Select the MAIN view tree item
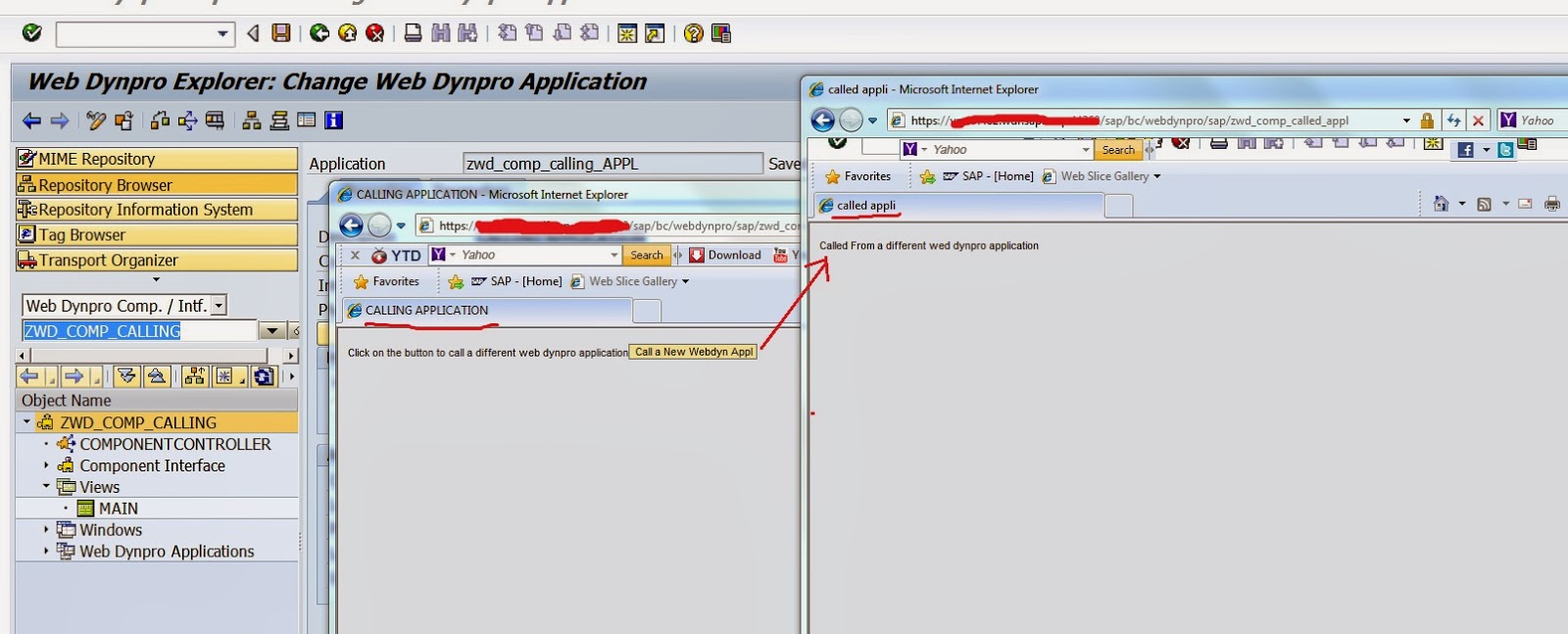1568x634 pixels. click(x=118, y=509)
